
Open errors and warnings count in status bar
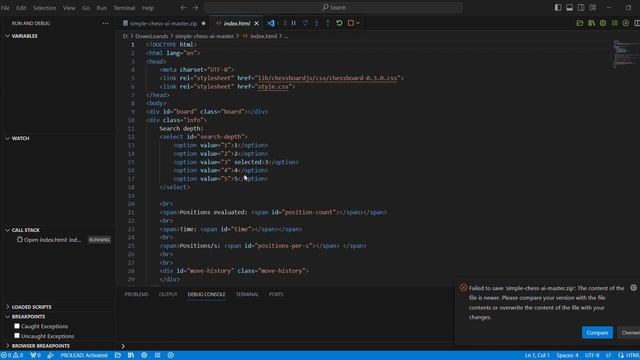[x=12, y=355]
